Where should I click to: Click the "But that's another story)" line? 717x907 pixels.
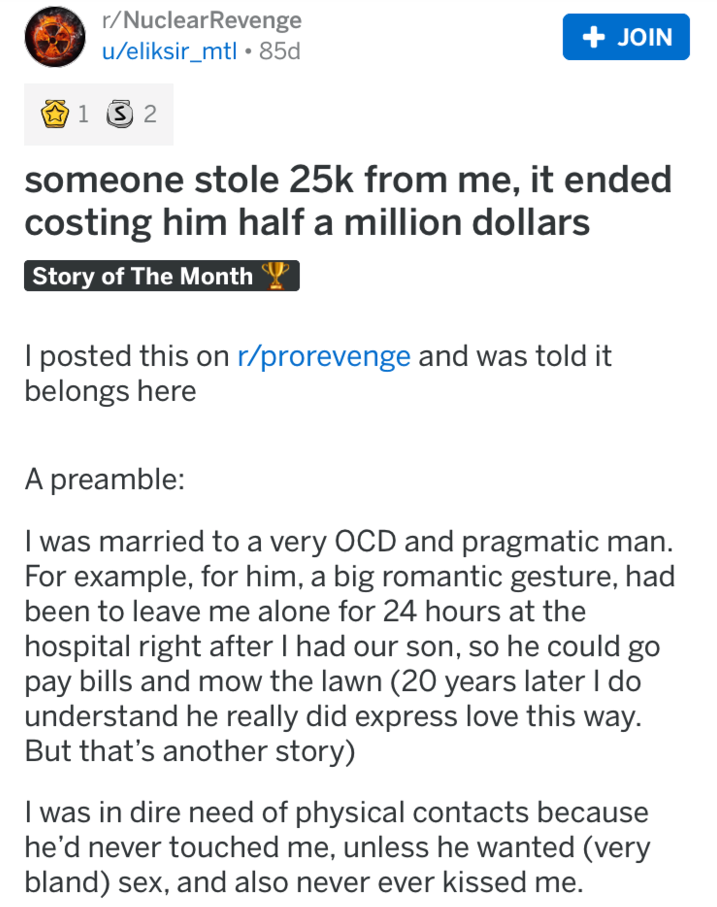click(189, 752)
